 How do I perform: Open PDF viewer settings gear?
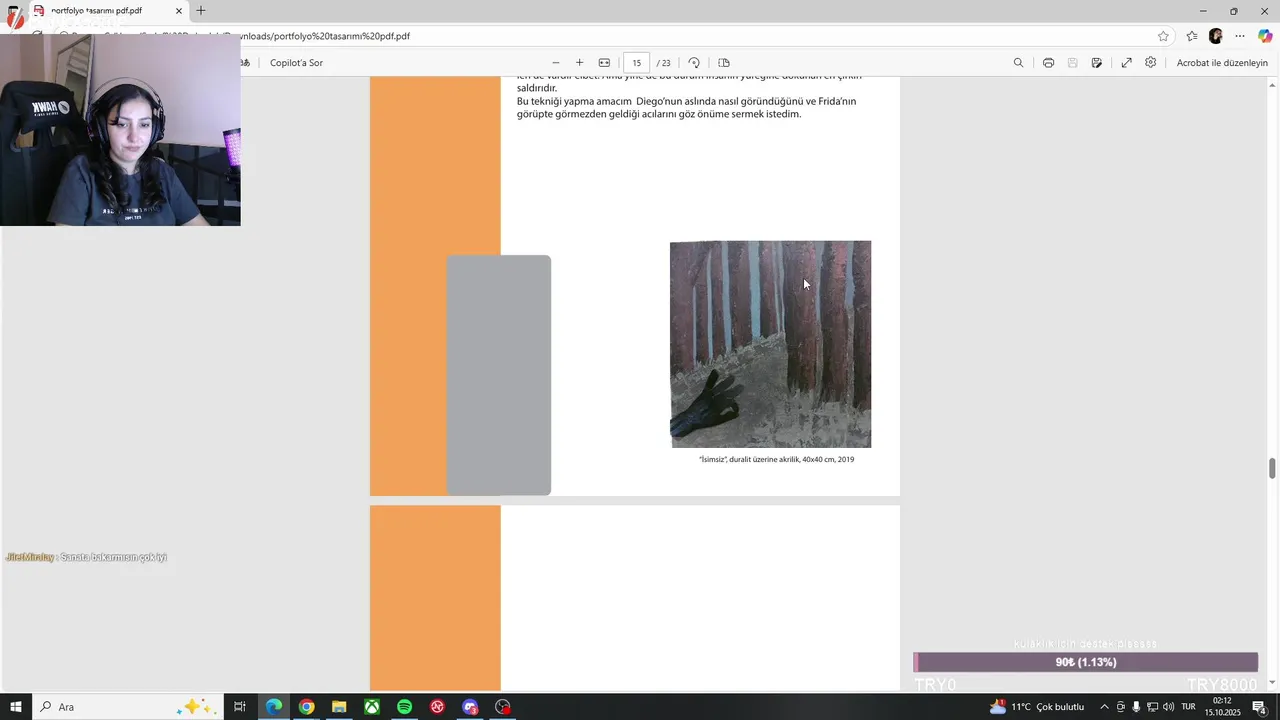[x=1151, y=63]
